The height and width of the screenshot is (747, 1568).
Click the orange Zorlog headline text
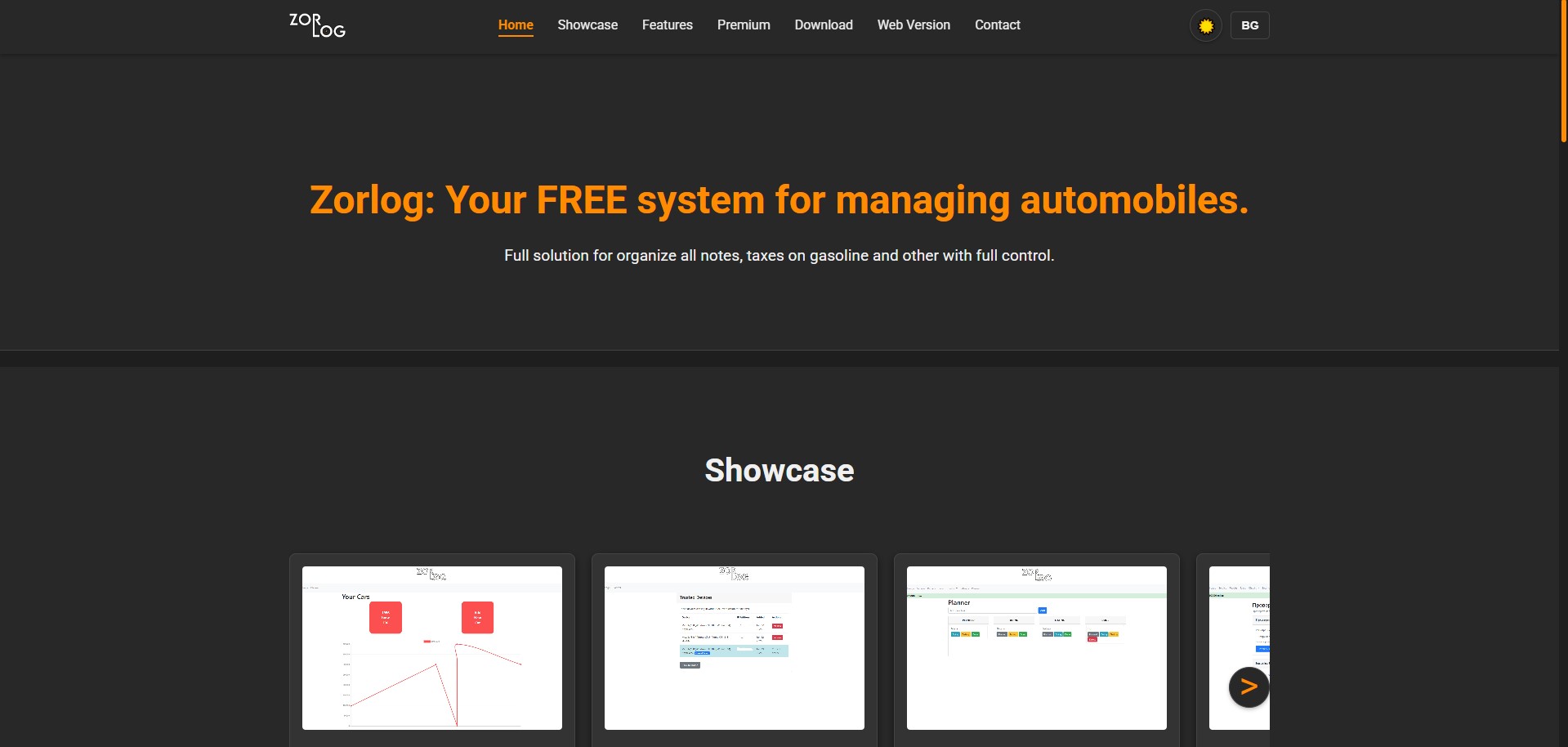[x=779, y=200]
